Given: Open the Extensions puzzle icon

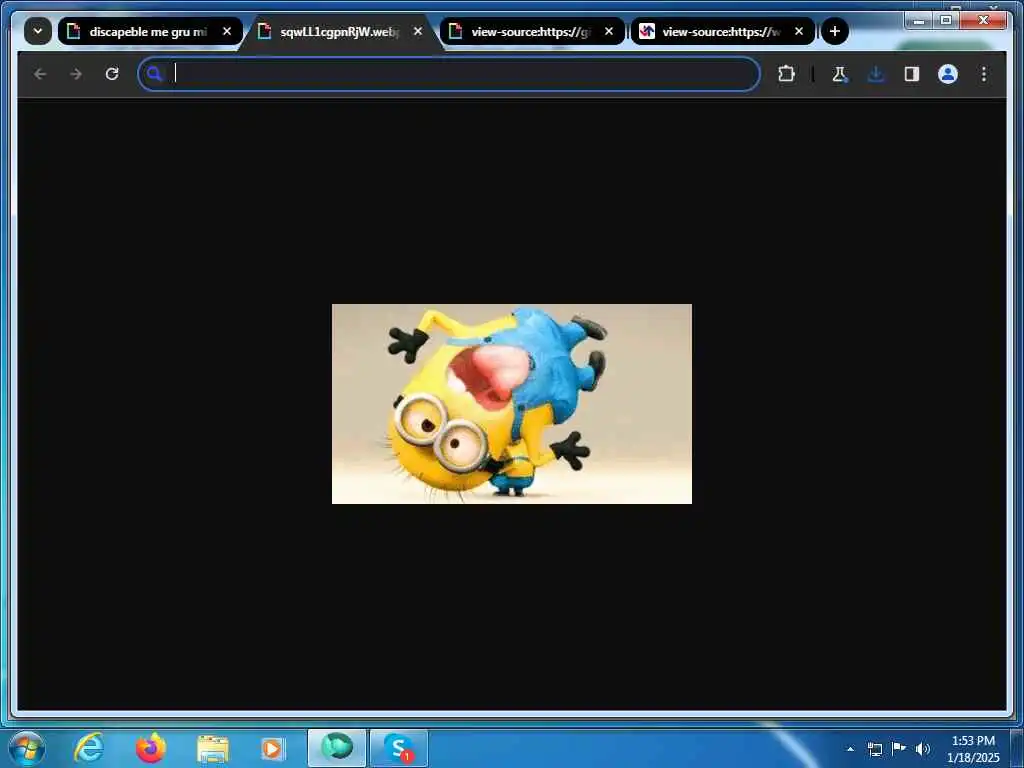Looking at the screenshot, I should click(x=786, y=74).
